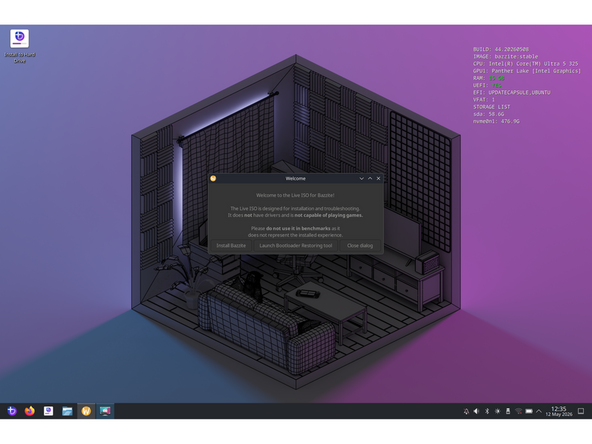Click the Show Desktop button in the panel
This screenshot has height=444, width=592.
coord(581,411)
